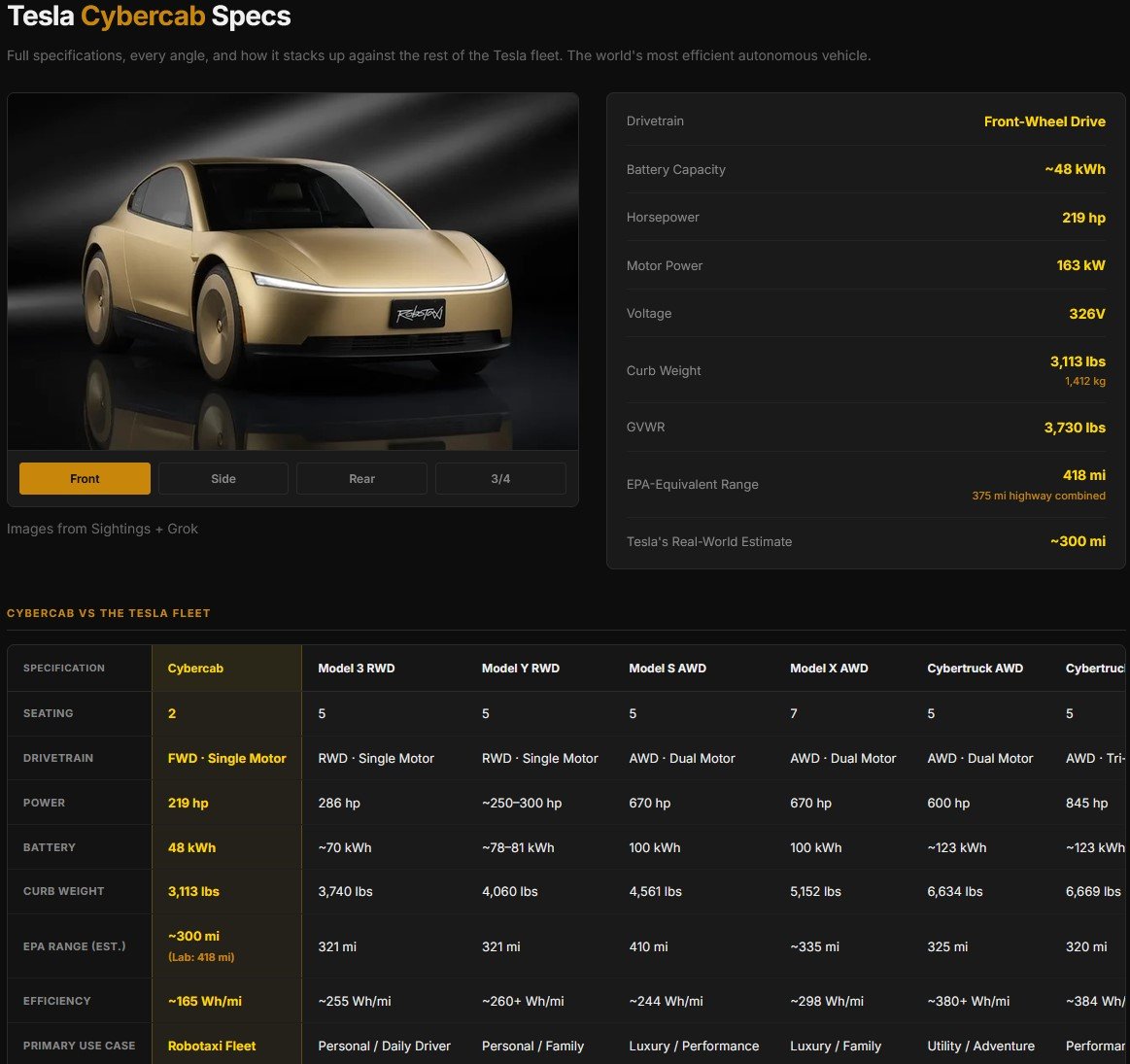Viewport: 1130px width, 1064px height.
Task: Click the 'Model 3 RWD' column header
Action: [x=357, y=669]
